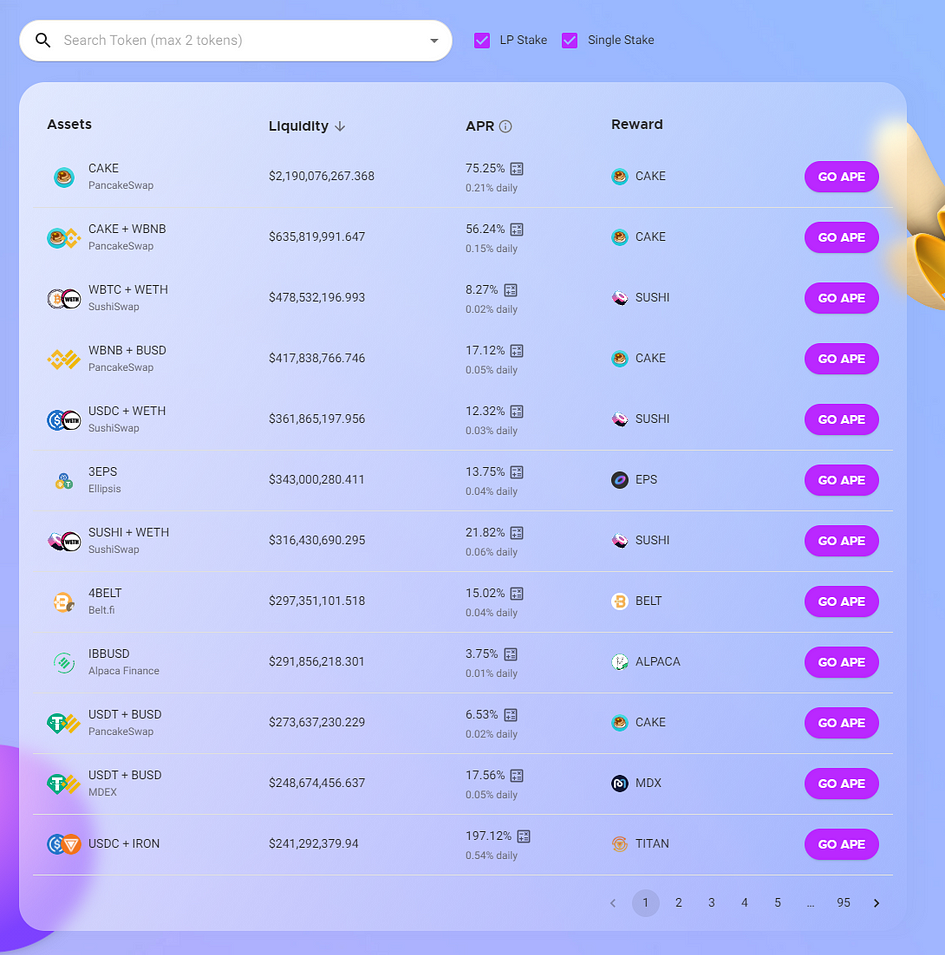Click GO APE for CAKE PancakeSwap row
Screen dimensions: 945x955
pos(841,177)
